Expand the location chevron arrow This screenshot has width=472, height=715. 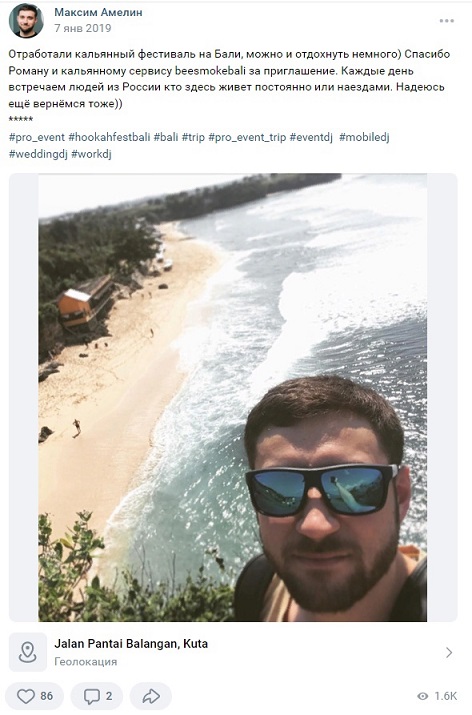(449, 653)
